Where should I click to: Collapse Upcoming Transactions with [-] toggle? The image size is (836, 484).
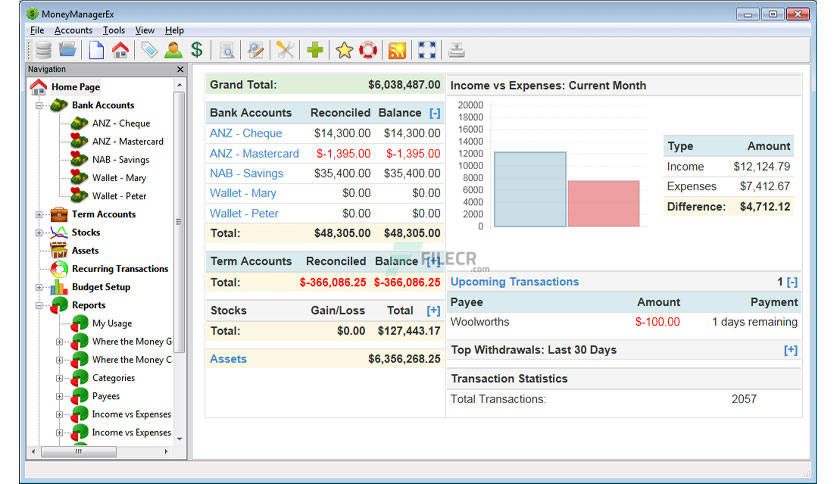click(792, 282)
